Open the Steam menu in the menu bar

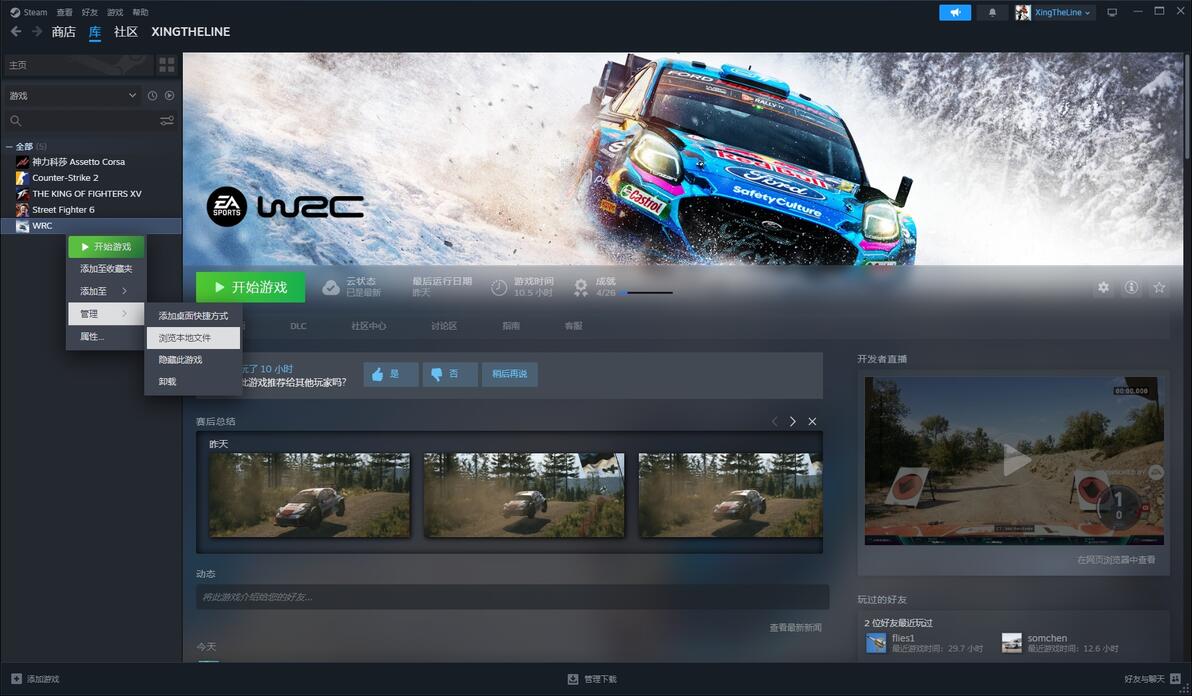click(x=28, y=12)
